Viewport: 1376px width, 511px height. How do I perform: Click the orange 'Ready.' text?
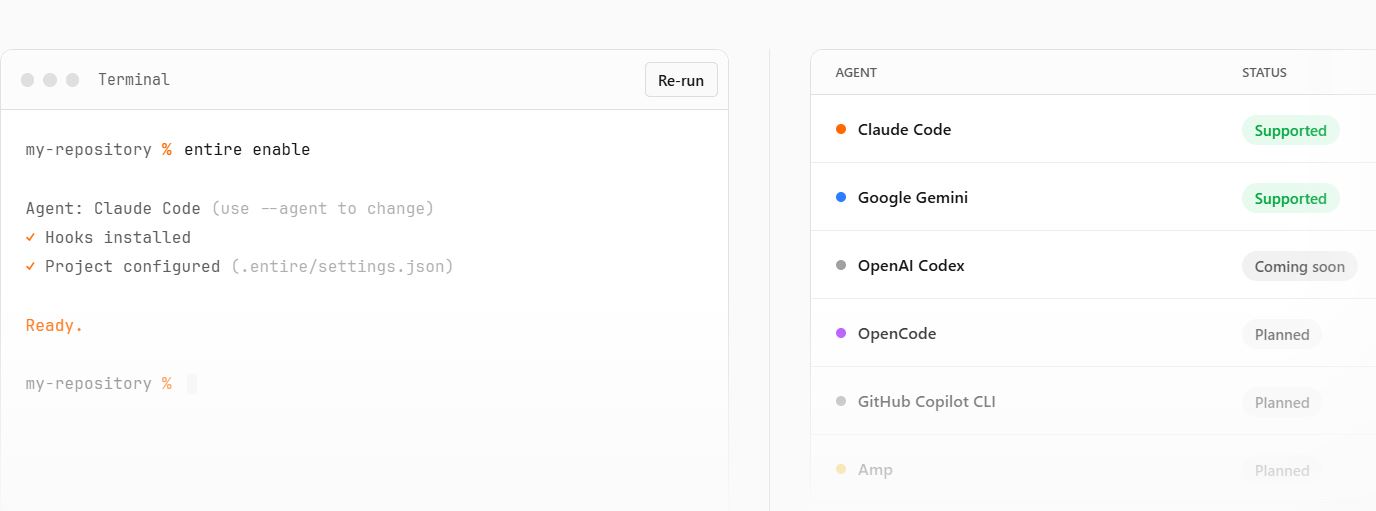(x=54, y=325)
